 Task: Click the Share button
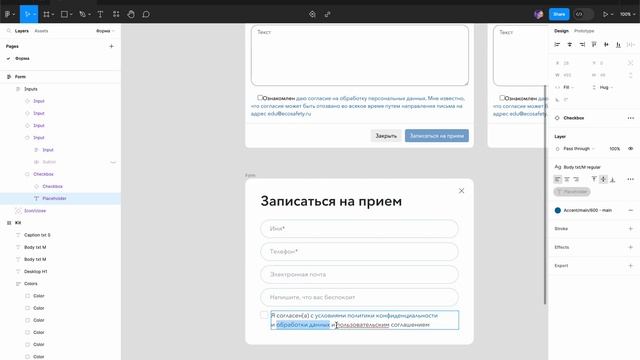[559, 14]
